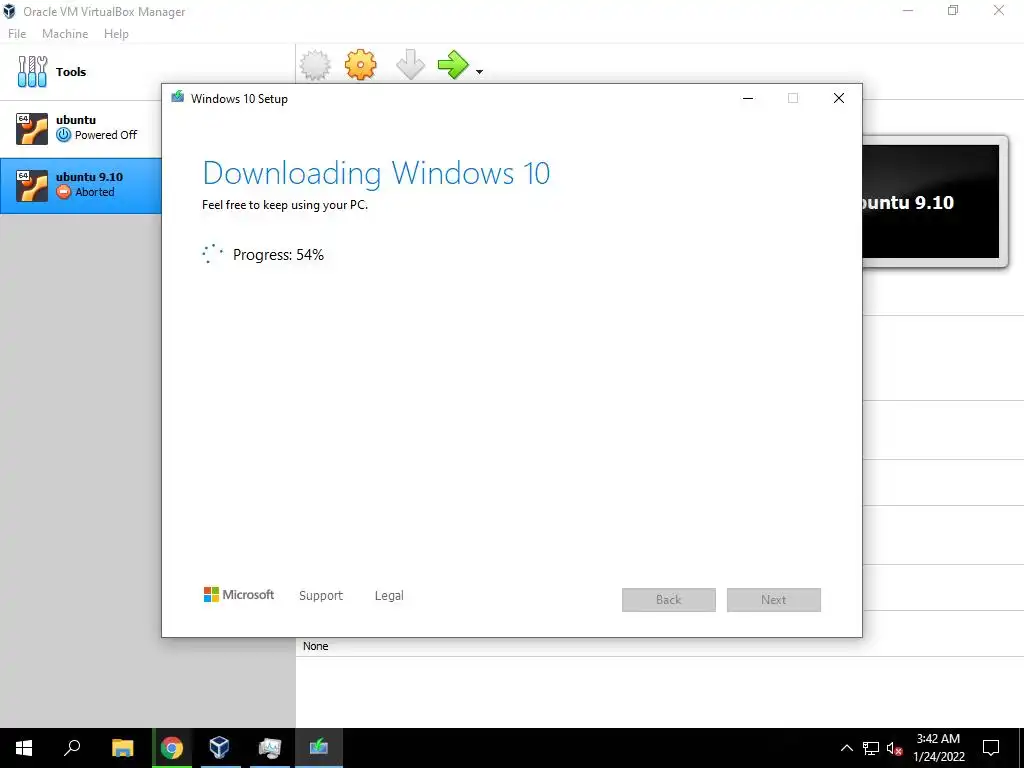Minimize the Windows 10 Setup window

click(x=748, y=98)
